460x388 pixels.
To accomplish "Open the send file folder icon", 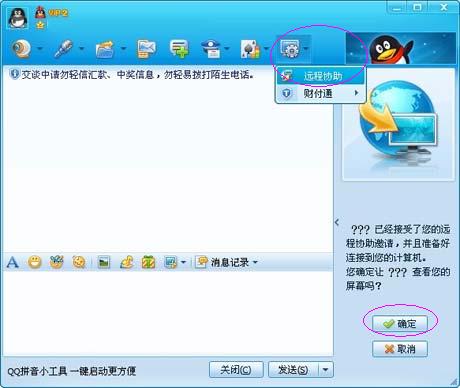I will coord(105,49).
